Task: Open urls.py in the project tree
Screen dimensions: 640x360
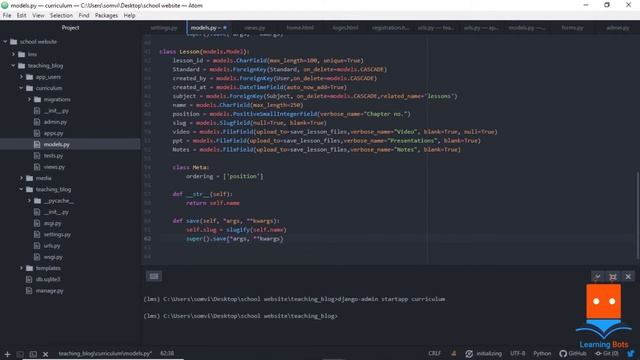Action: point(52,246)
